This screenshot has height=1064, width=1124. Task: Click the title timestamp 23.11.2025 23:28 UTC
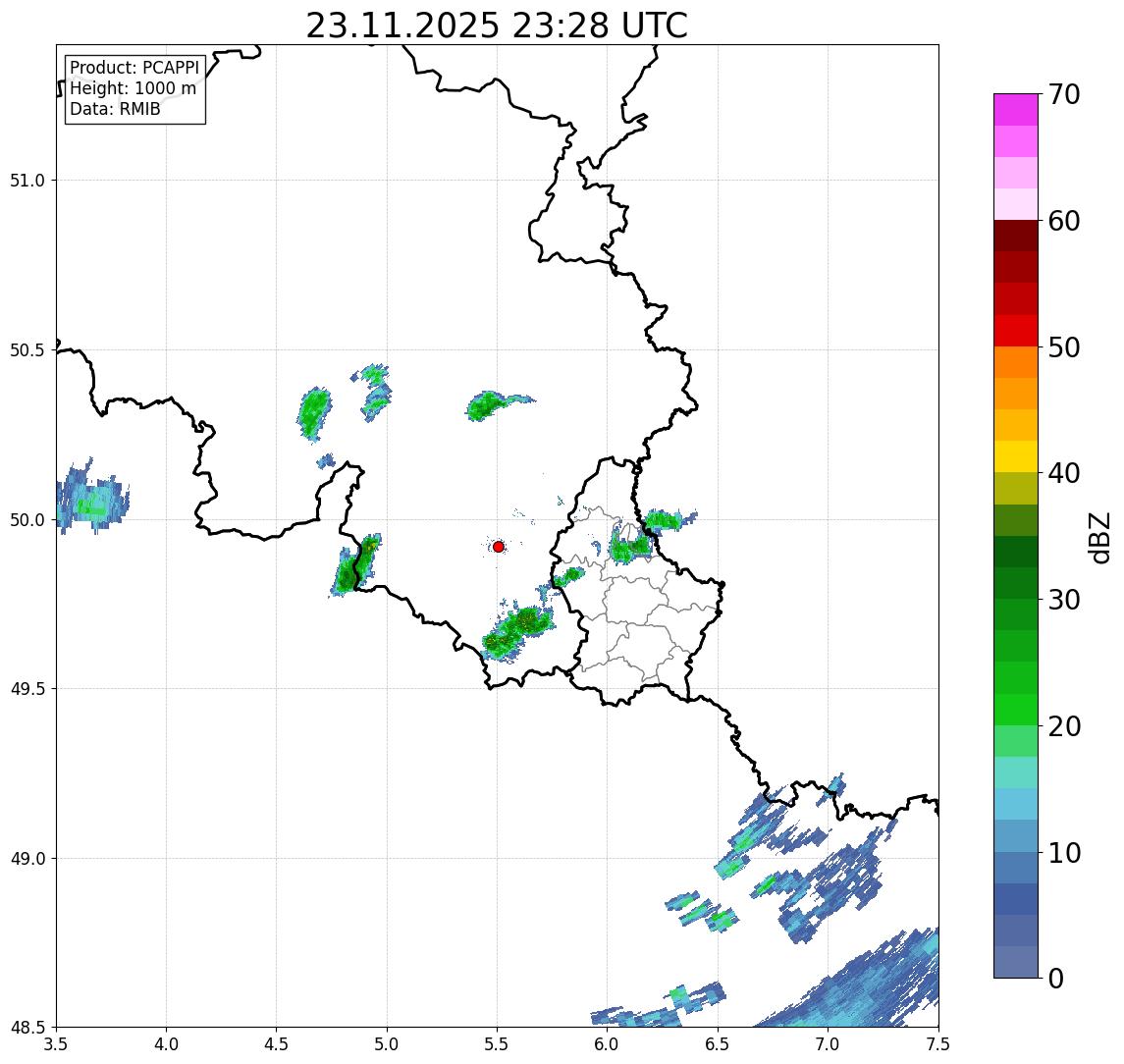point(497,26)
